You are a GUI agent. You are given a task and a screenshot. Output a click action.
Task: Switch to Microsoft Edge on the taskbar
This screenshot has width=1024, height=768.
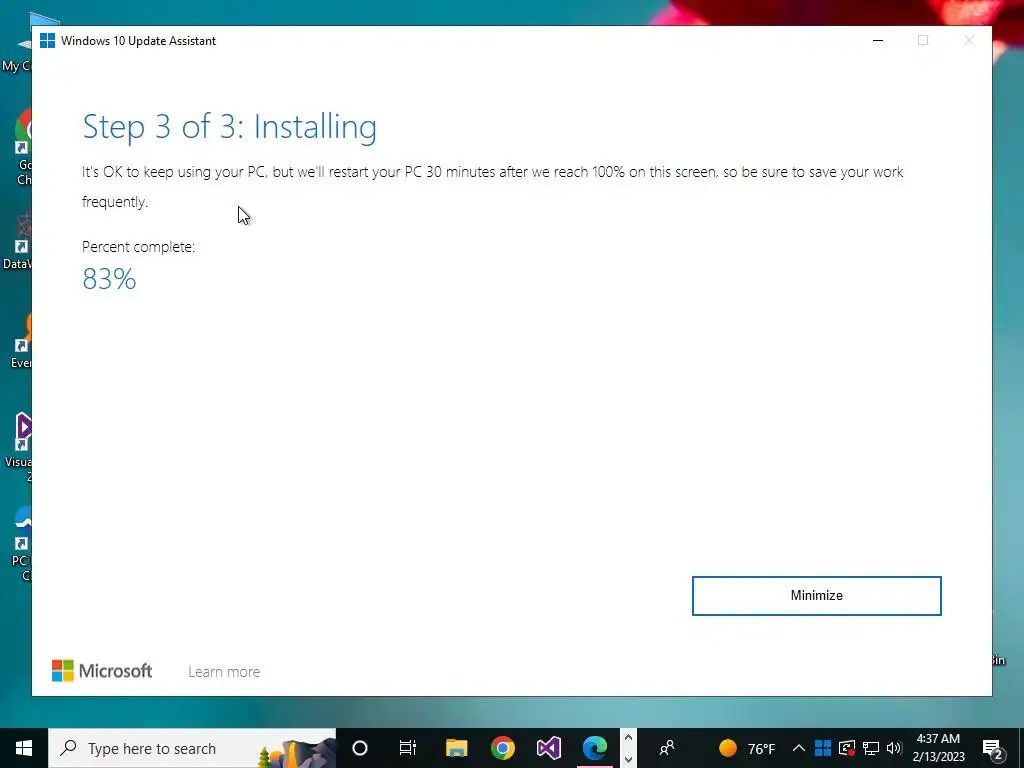594,748
